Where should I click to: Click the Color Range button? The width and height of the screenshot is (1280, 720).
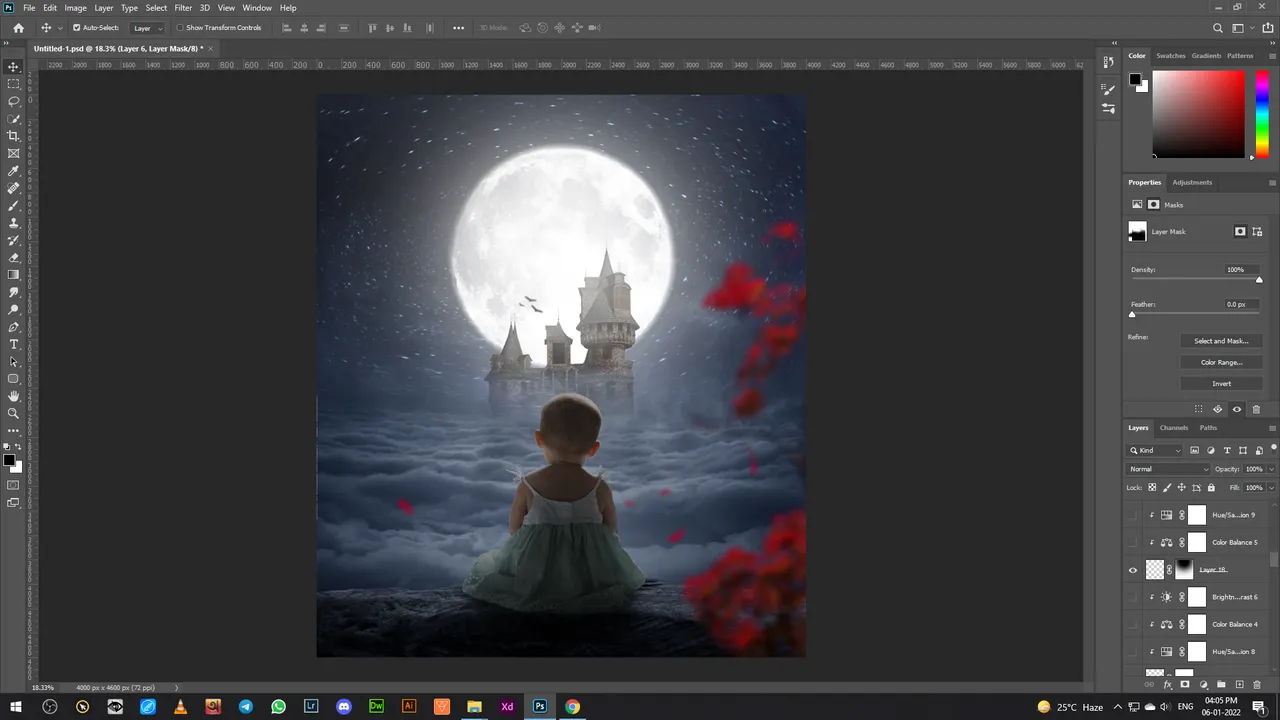coord(1221,362)
